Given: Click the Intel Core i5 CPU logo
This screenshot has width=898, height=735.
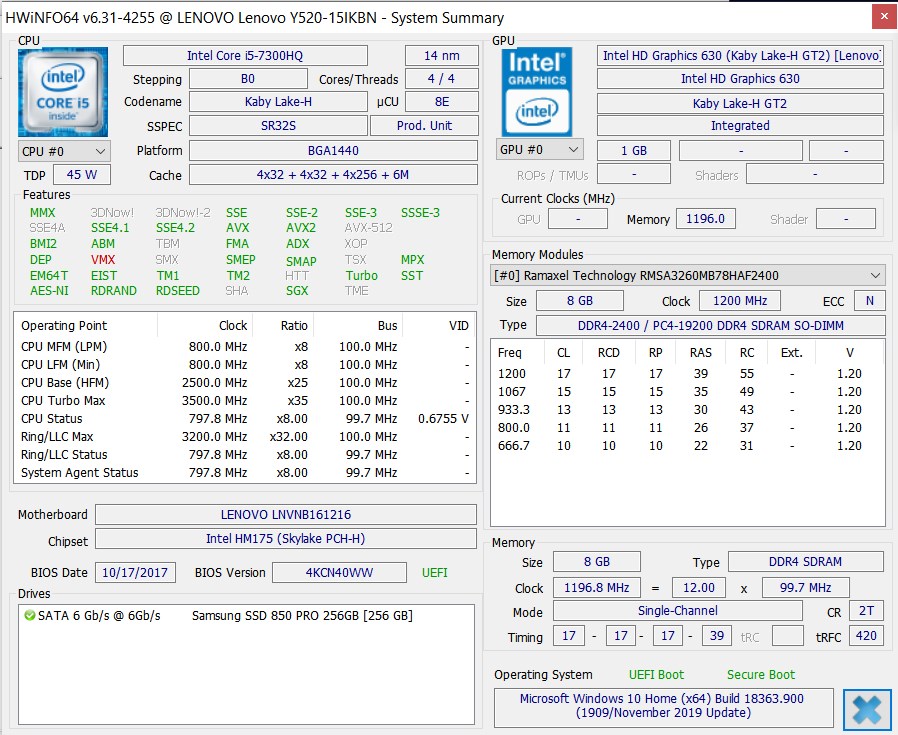Looking at the screenshot, I should click(x=63, y=92).
